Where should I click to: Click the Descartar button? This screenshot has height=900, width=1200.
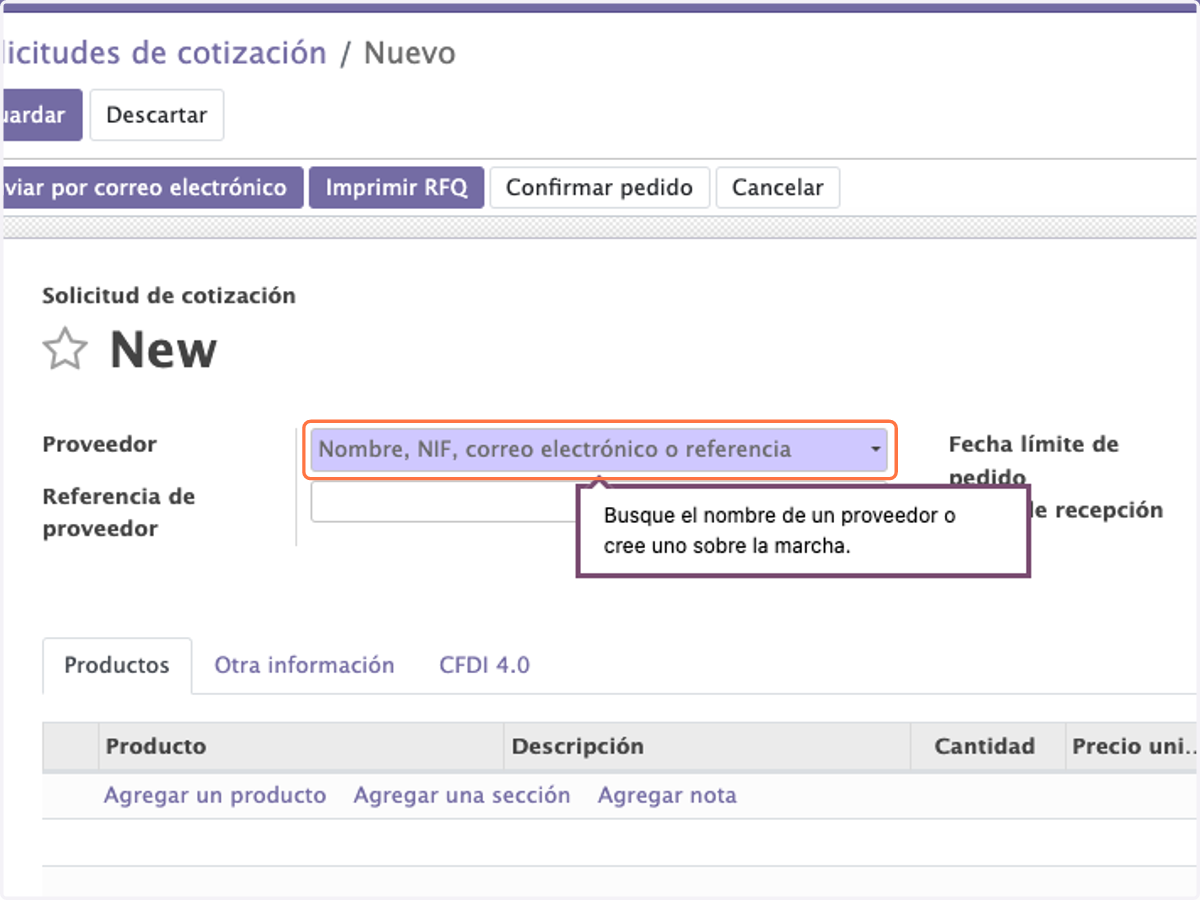tap(157, 115)
